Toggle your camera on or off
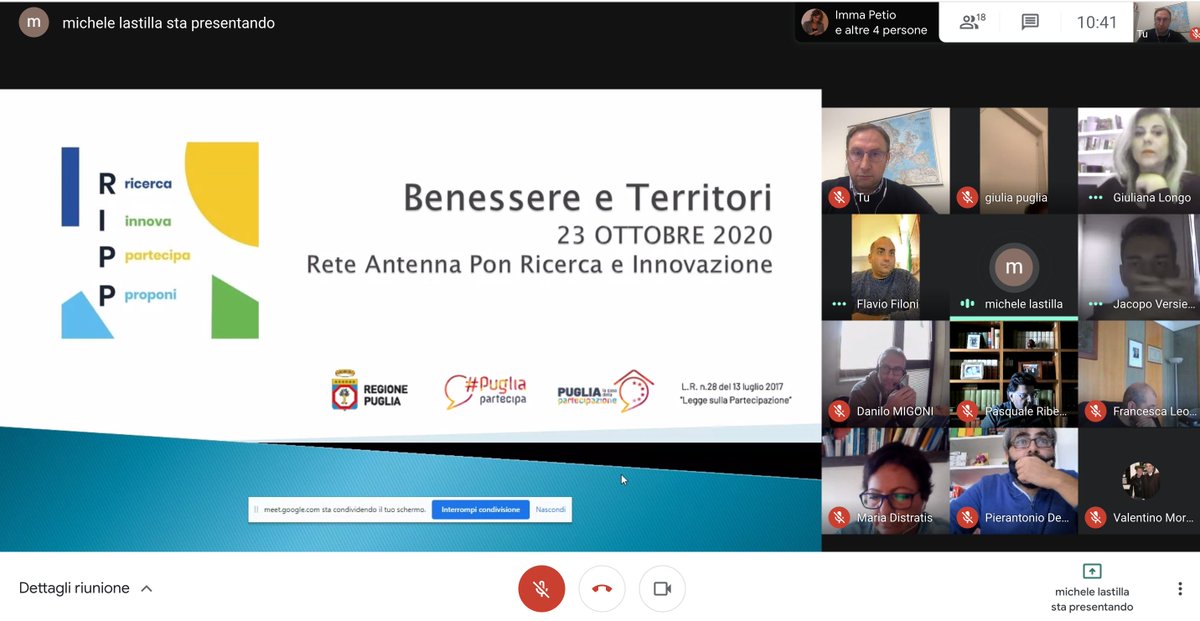This screenshot has width=1200, height=621. [x=661, y=589]
